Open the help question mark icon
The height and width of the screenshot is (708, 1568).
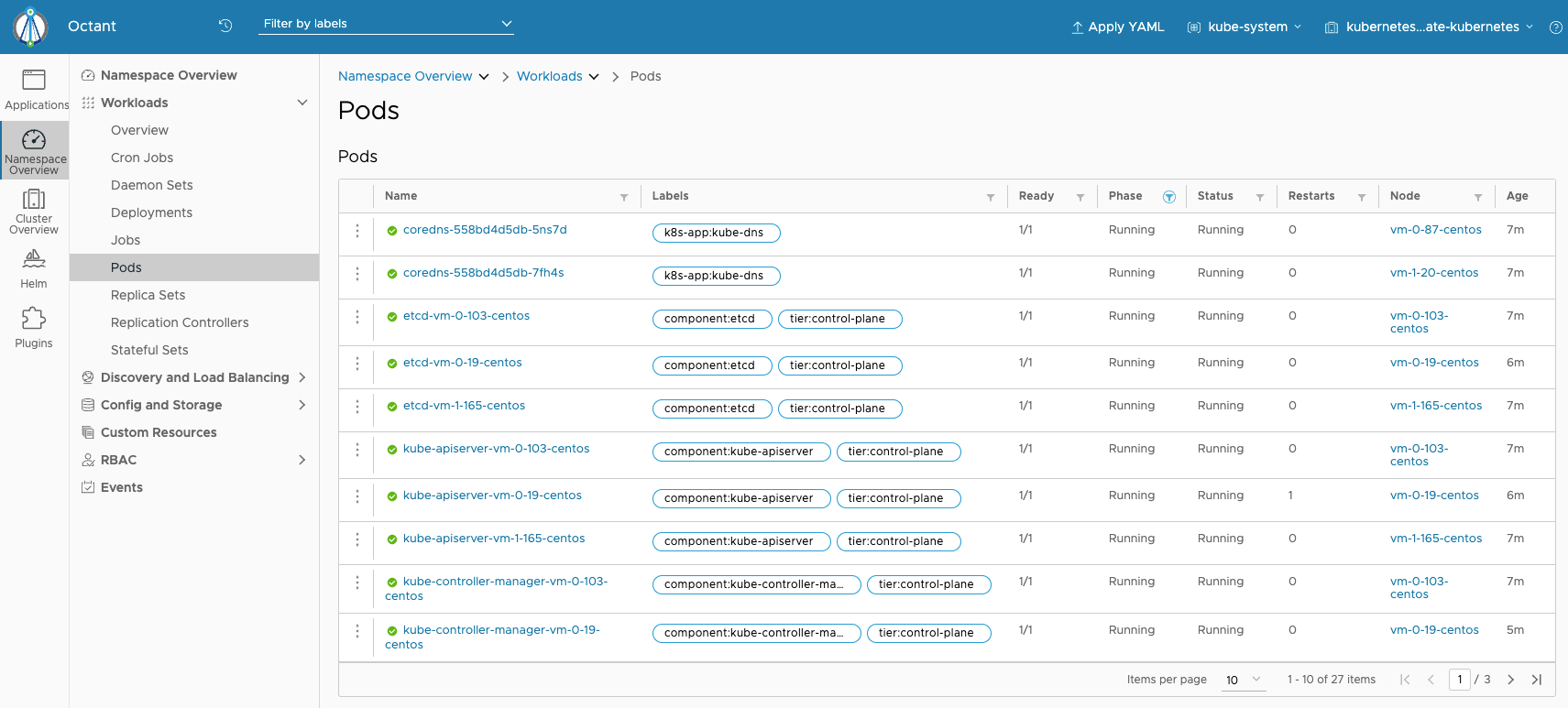pyautogui.click(x=1555, y=27)
